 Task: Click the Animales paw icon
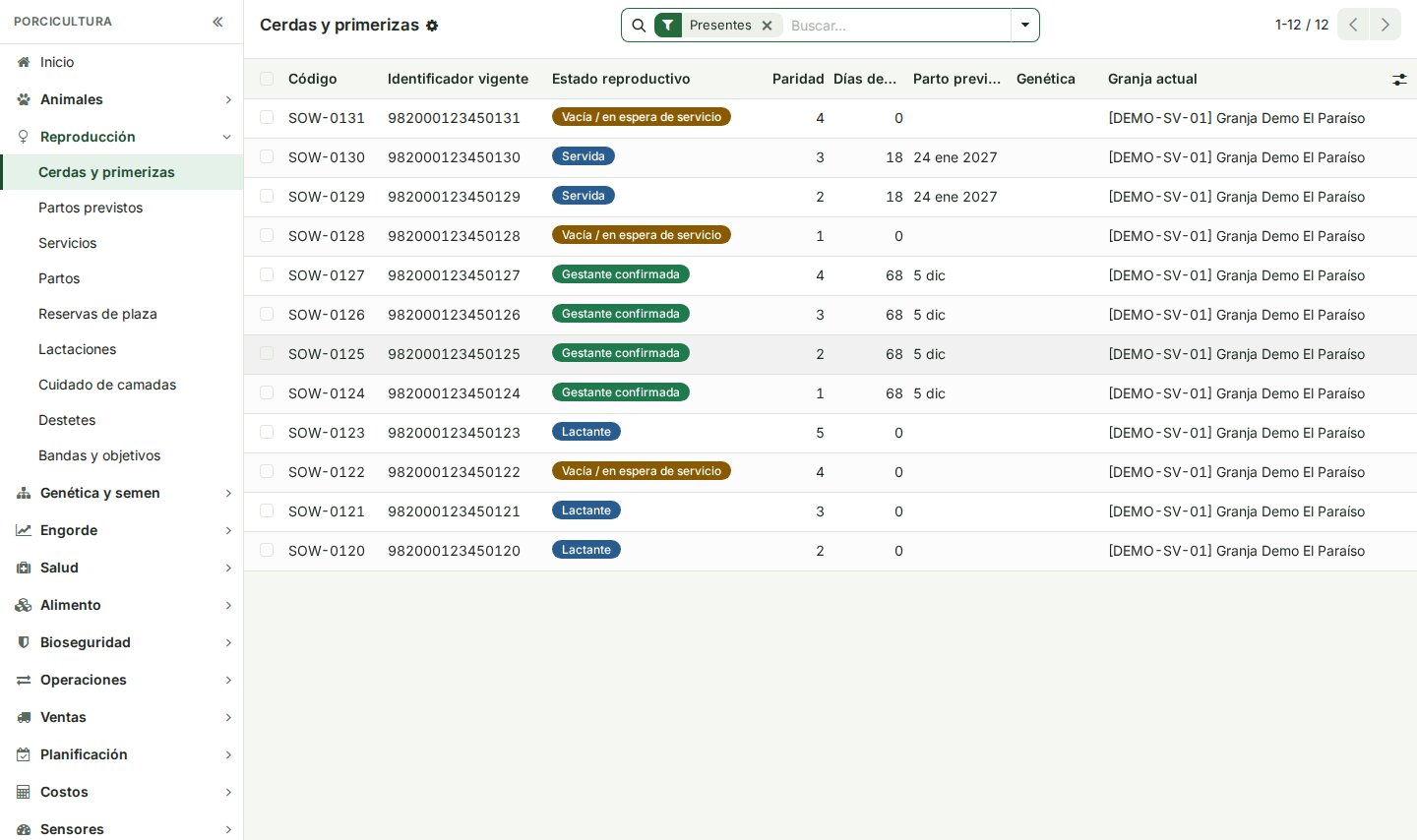coord(24,99)
